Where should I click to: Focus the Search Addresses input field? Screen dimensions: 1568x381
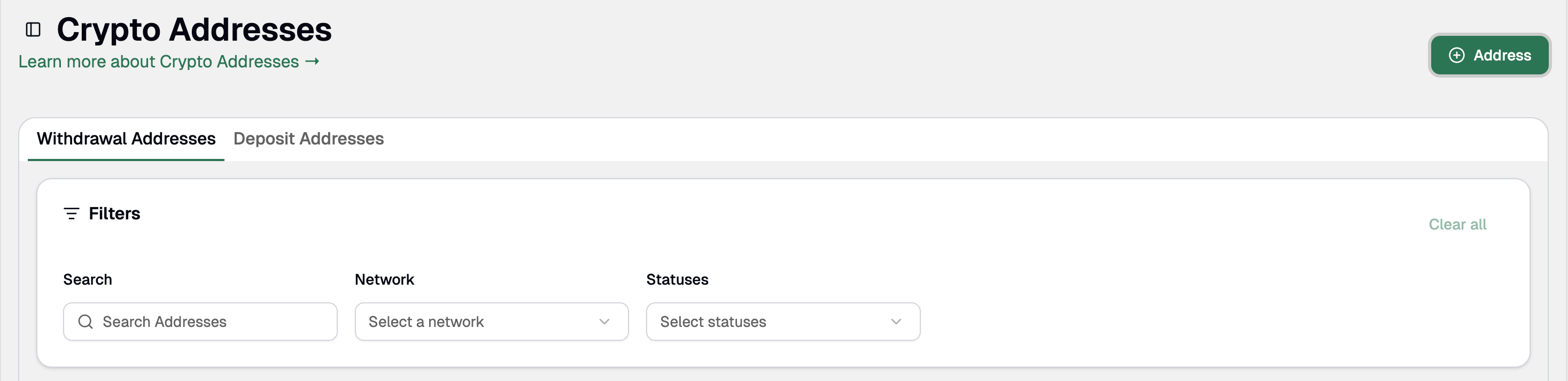point(200,321)
